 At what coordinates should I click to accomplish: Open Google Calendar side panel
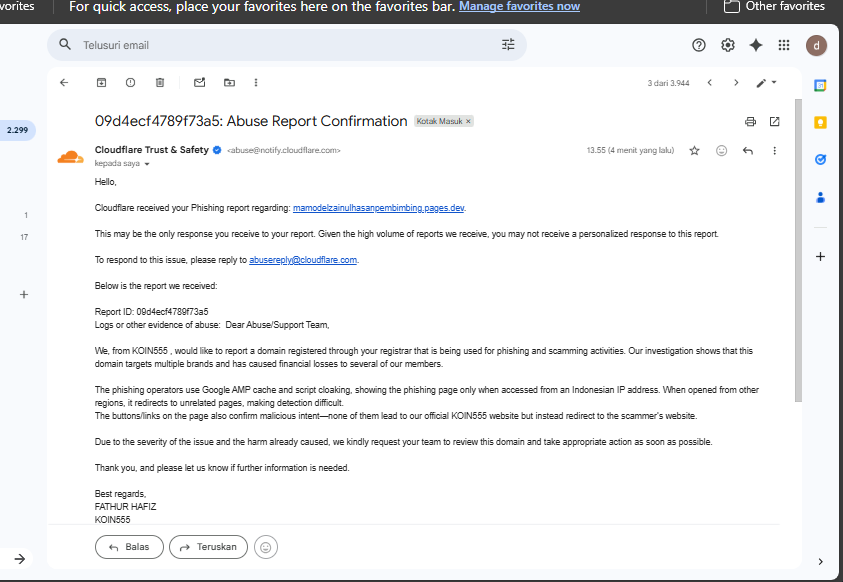(820, 85)
